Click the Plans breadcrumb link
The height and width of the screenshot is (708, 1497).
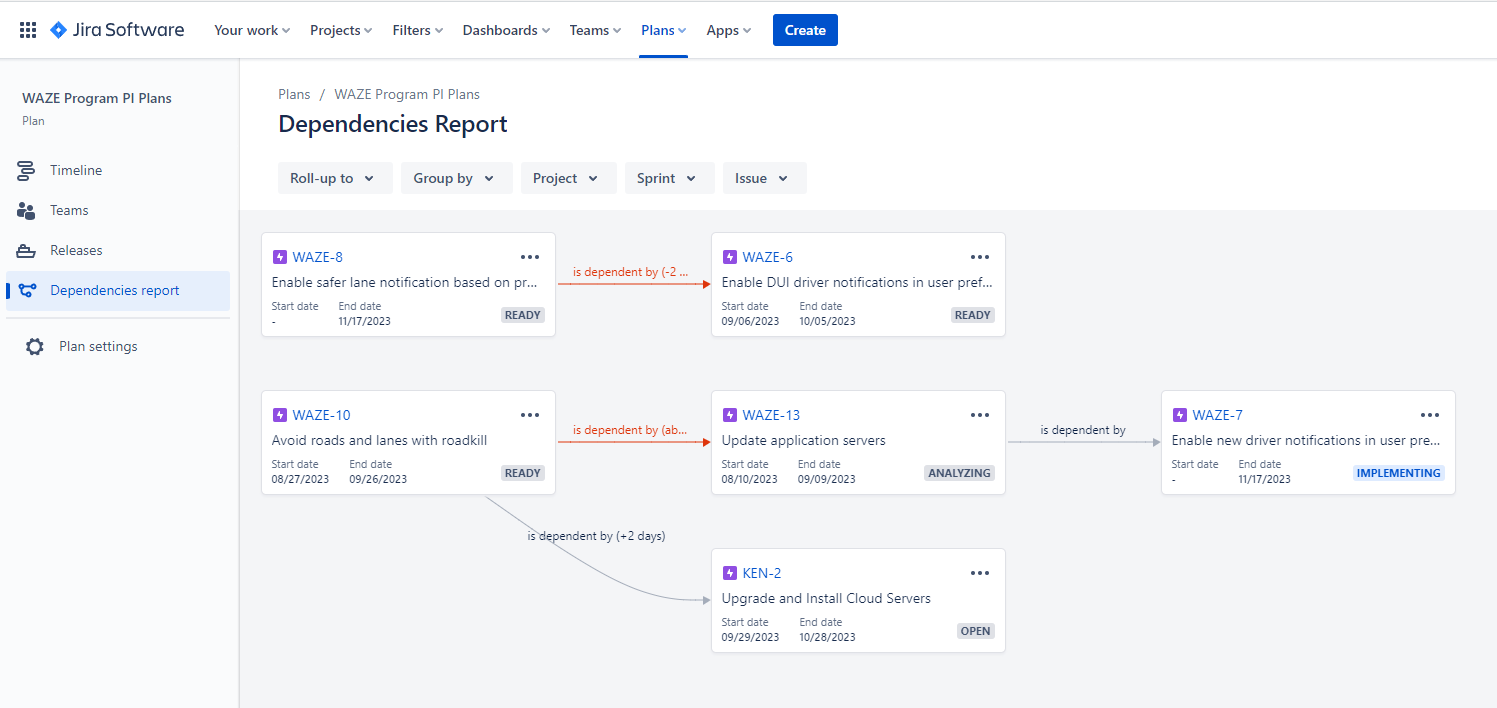click(x=294, y=94)
